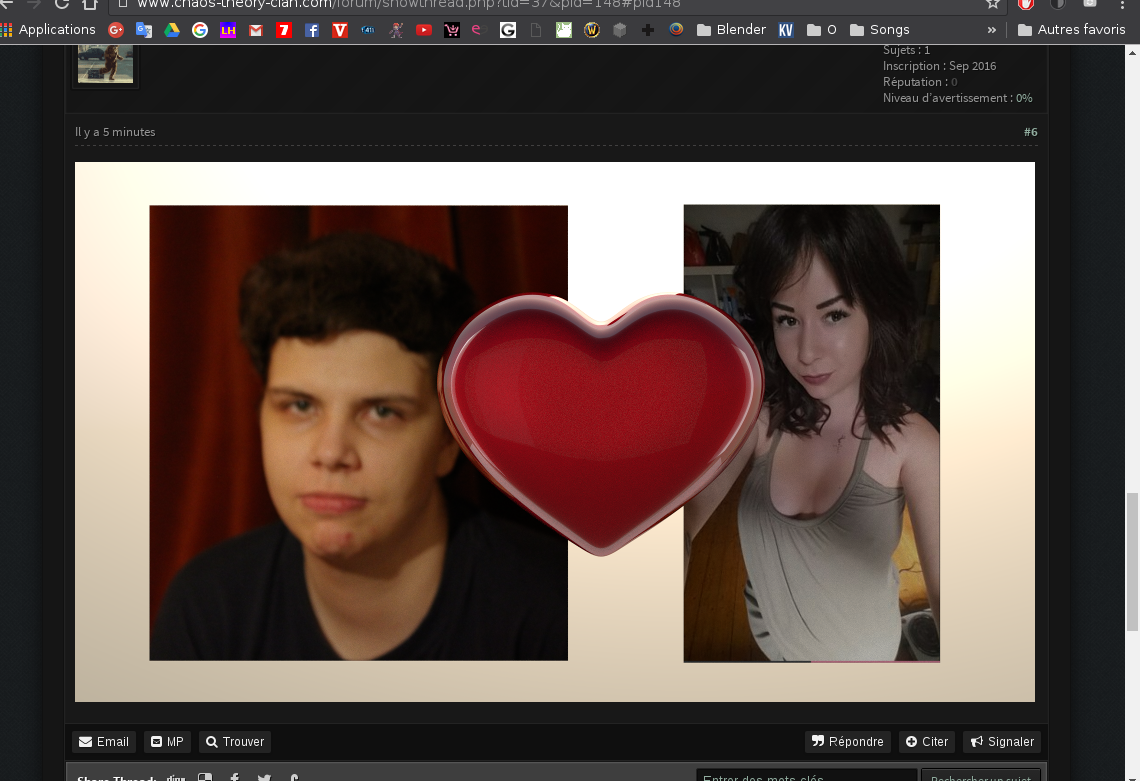Screen dimensions: 1140x781
Task: Open the black plus sign bookmark
Action: 648,30
